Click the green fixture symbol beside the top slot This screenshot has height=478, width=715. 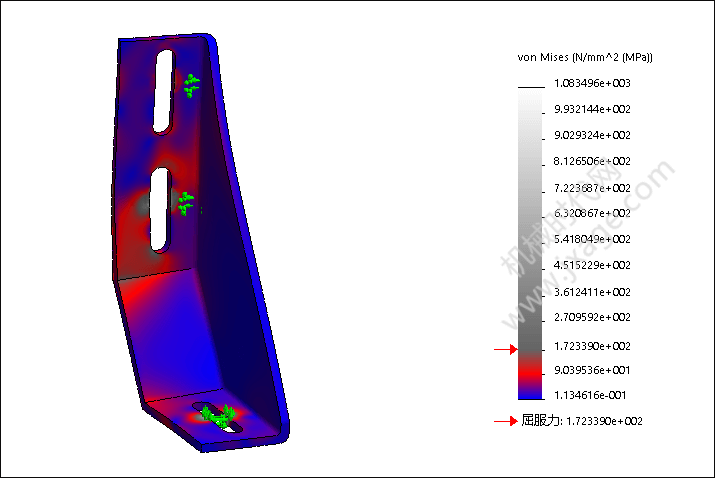192,86
